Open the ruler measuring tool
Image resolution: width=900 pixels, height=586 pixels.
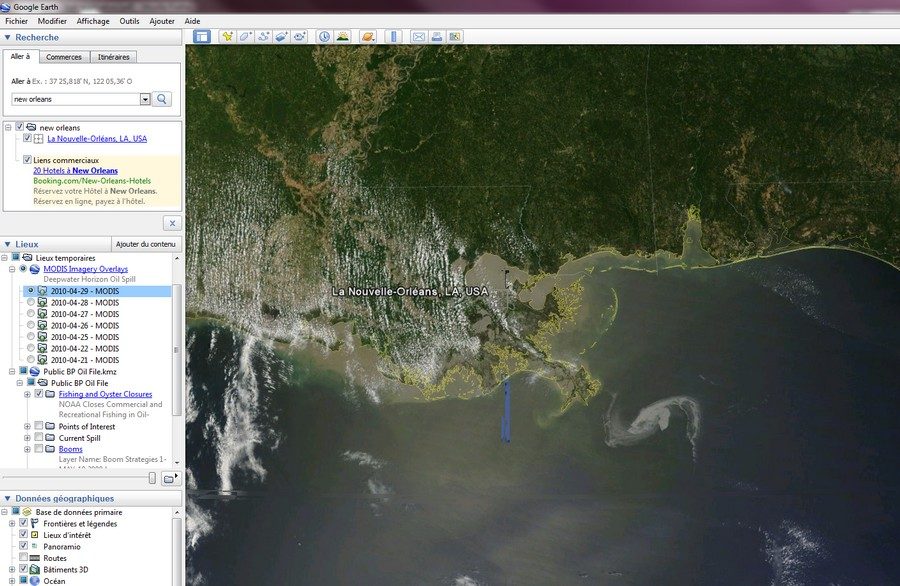click(392, 37)
